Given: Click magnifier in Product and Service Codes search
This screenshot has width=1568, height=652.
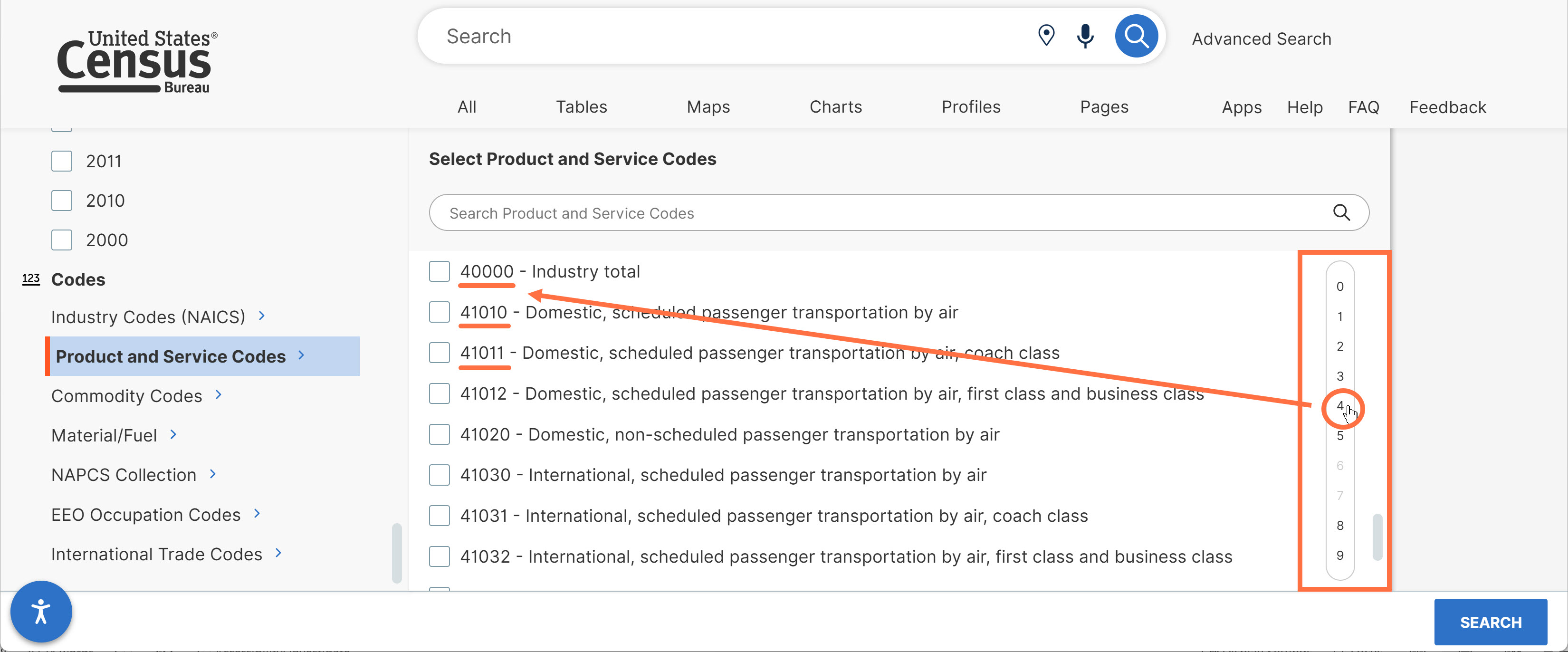Looking at the screenshot, I should tap(1341, 212).
